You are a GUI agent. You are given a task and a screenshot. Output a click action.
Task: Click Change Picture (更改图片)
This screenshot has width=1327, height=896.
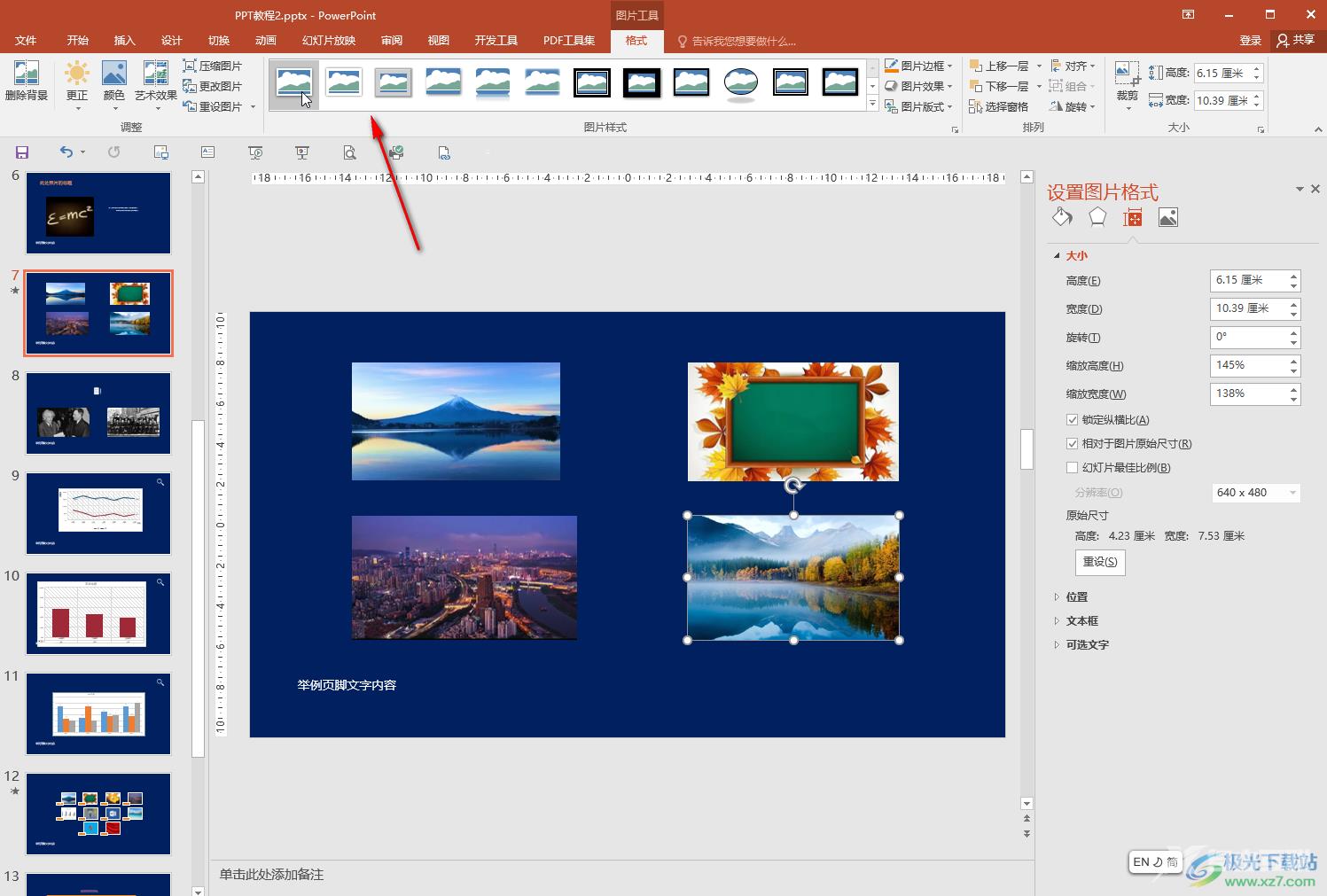pos(212,86)
